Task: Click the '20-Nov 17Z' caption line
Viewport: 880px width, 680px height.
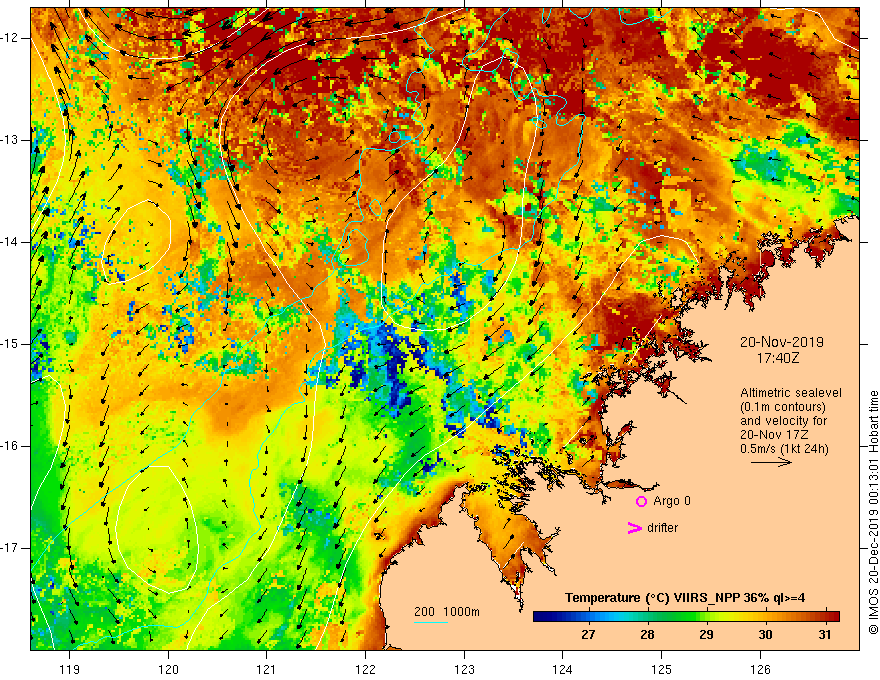Action: coord(773,435)
